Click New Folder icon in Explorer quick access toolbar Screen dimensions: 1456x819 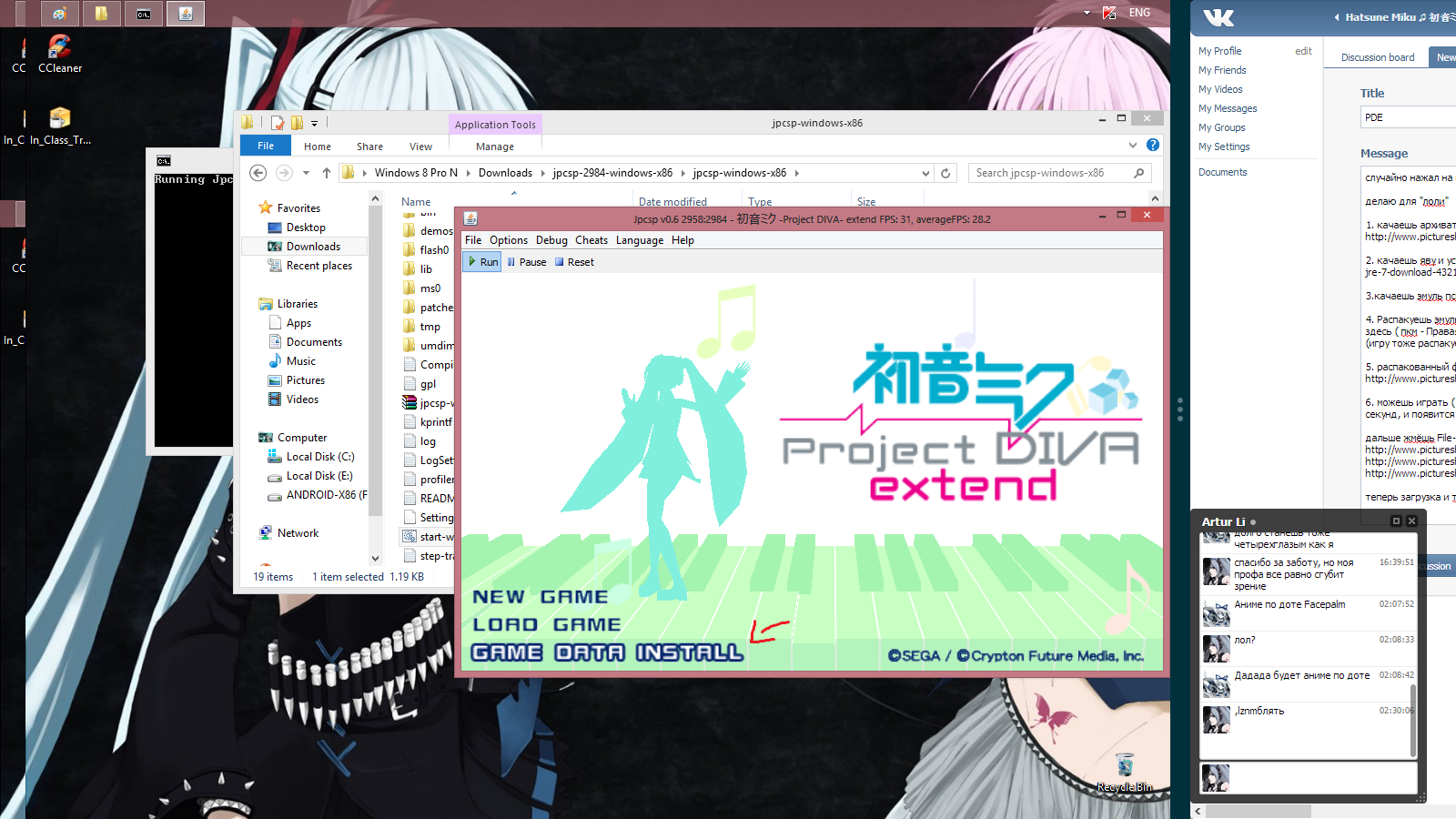click(x=297, y=123)
